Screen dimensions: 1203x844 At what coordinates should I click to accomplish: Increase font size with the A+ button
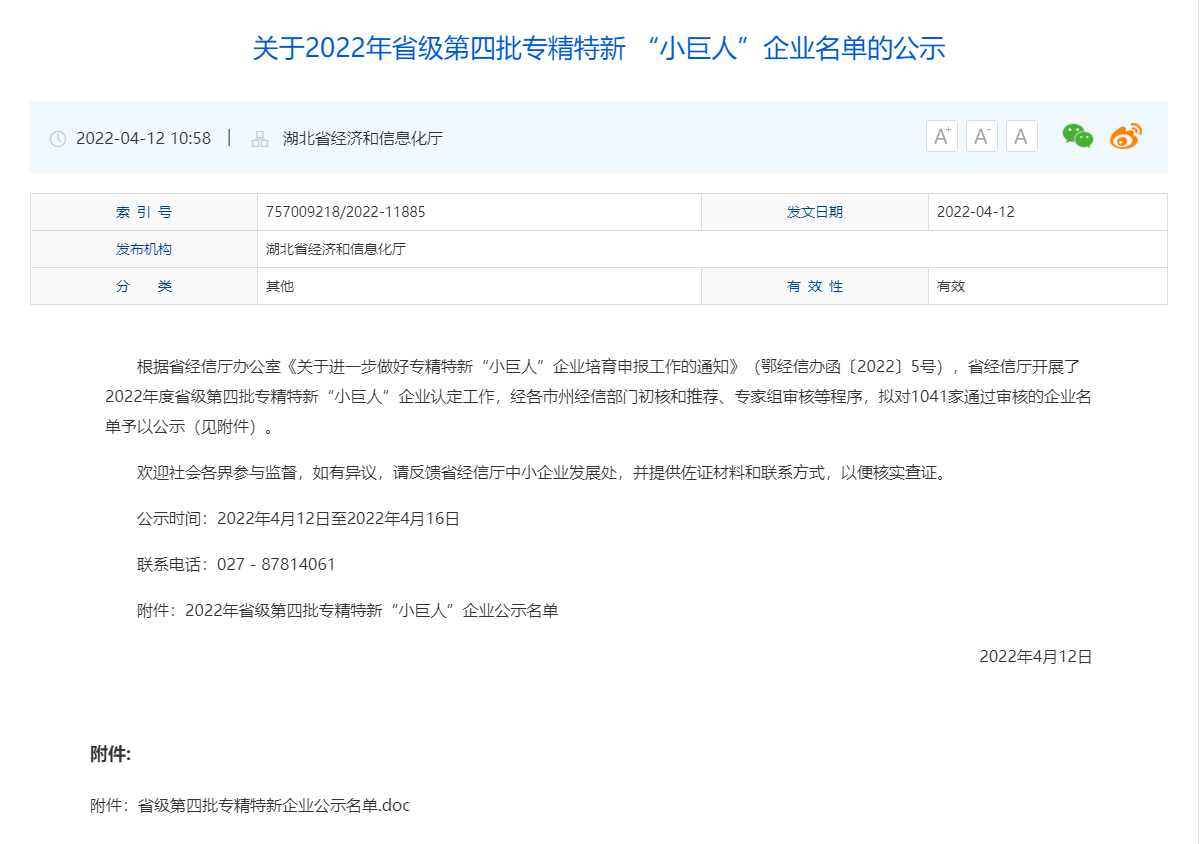click(940, 137)
